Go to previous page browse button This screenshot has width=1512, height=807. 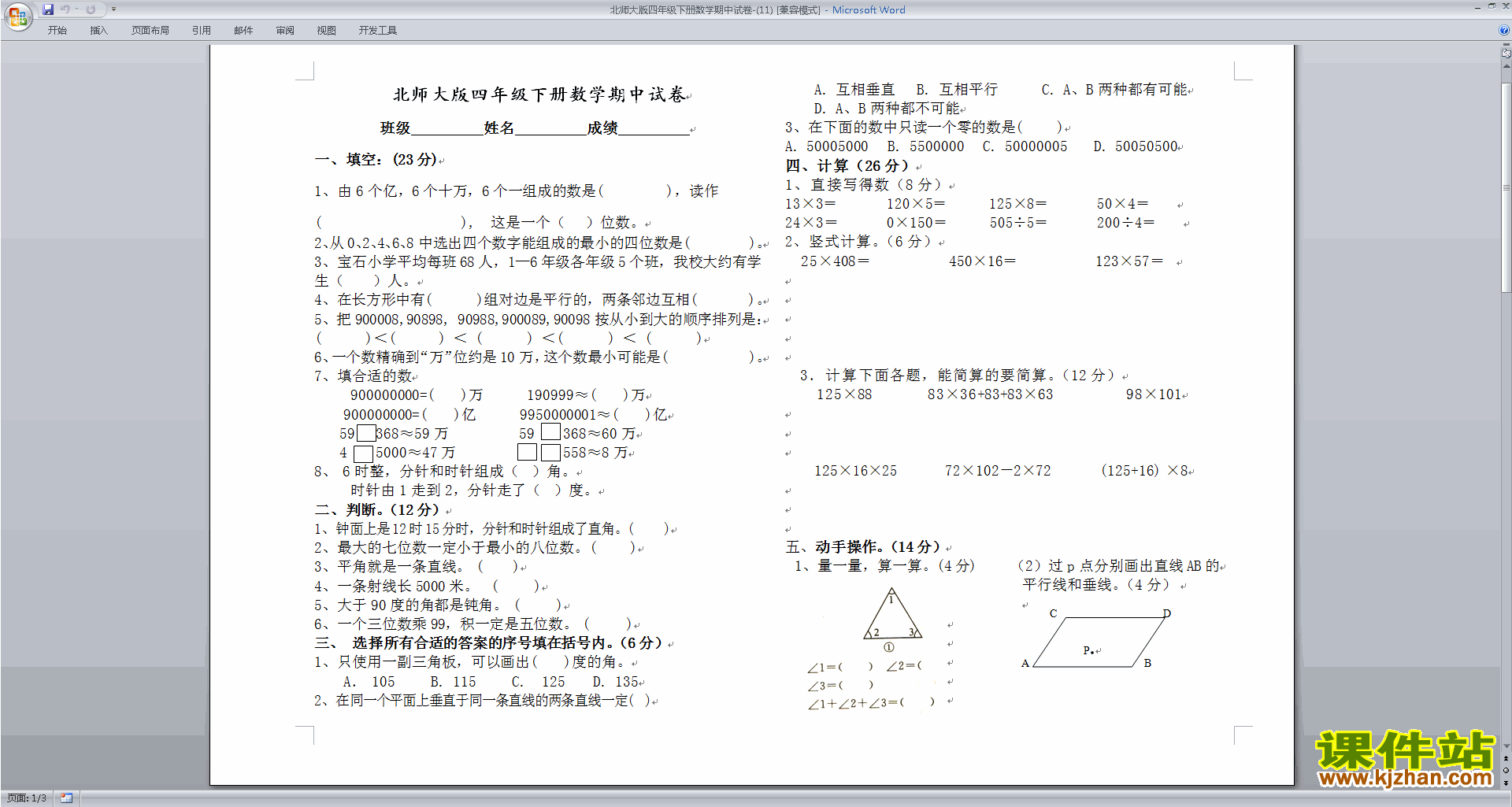pos(1506,759)
